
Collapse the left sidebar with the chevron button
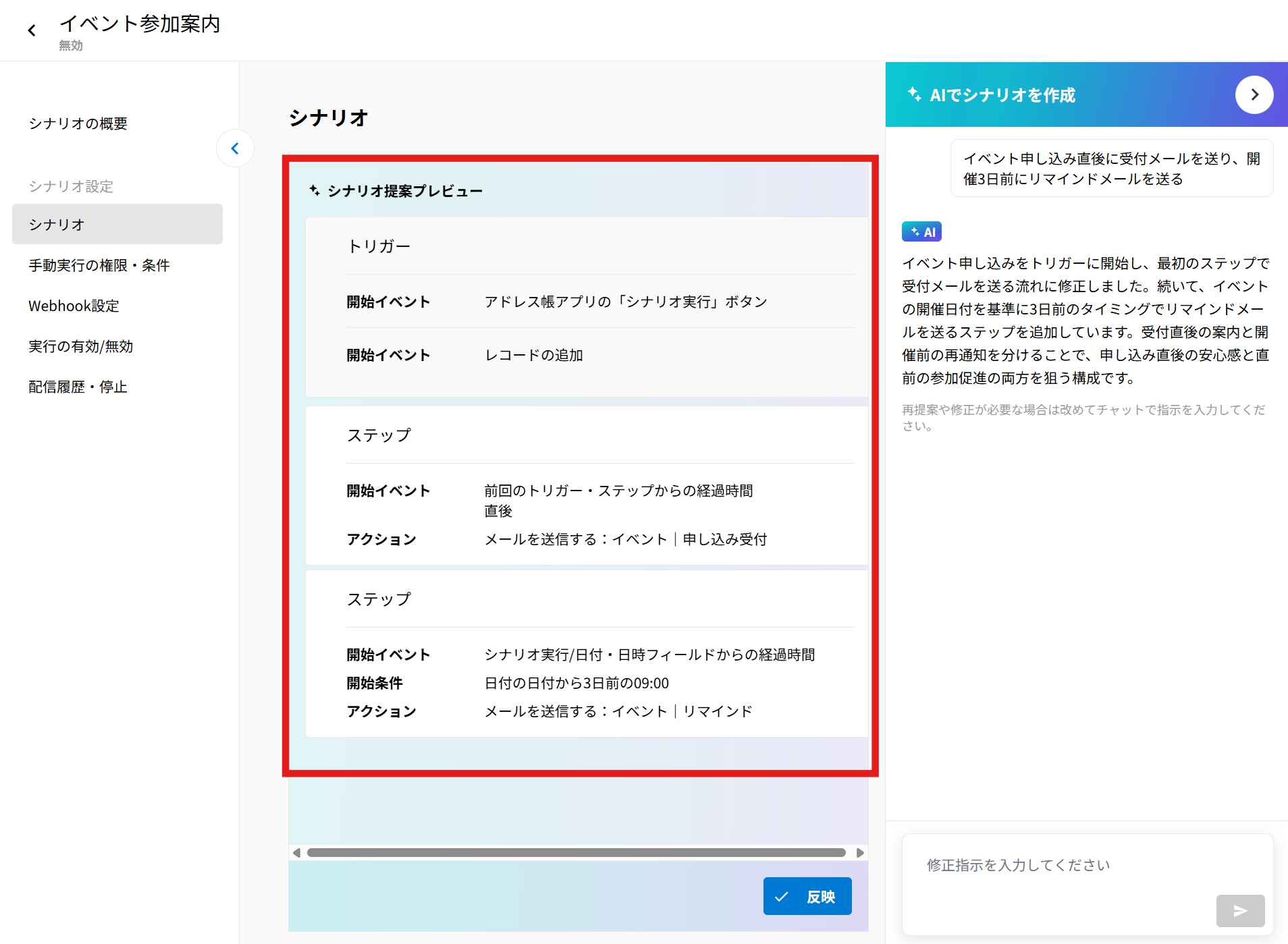coord(235,148)
